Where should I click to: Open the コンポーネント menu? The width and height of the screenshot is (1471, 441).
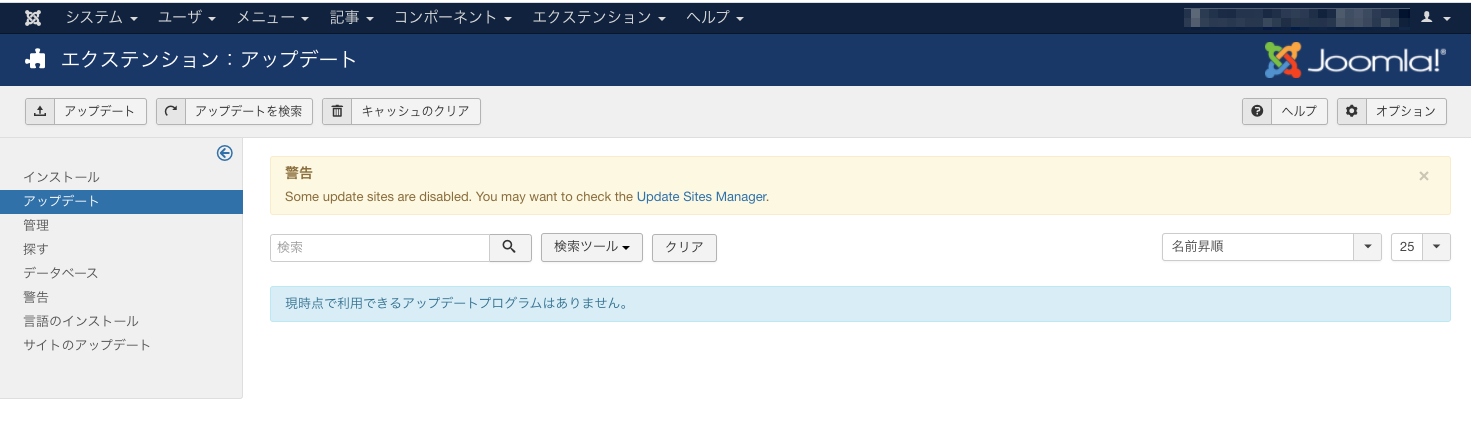452,18
